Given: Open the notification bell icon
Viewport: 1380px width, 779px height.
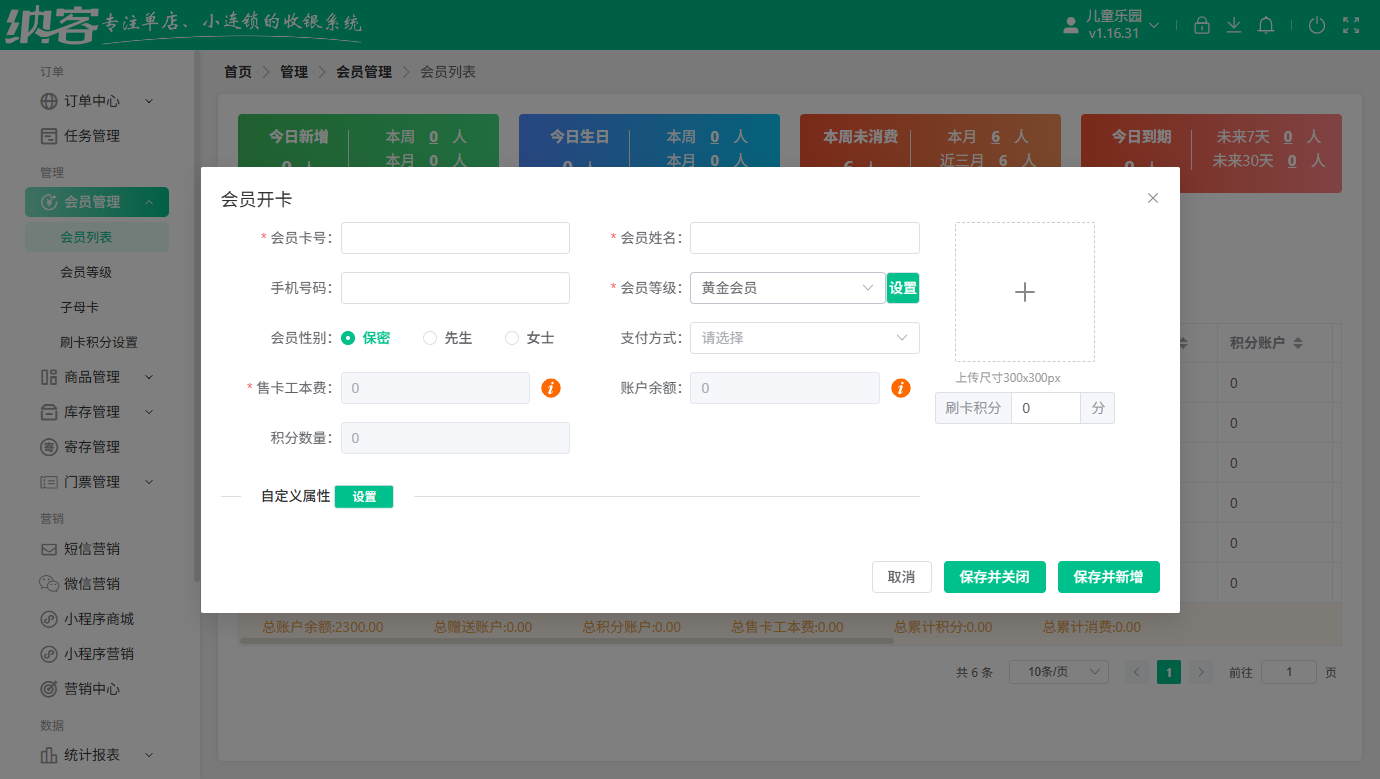Looking at the screenshot, I should (1266, 26).
